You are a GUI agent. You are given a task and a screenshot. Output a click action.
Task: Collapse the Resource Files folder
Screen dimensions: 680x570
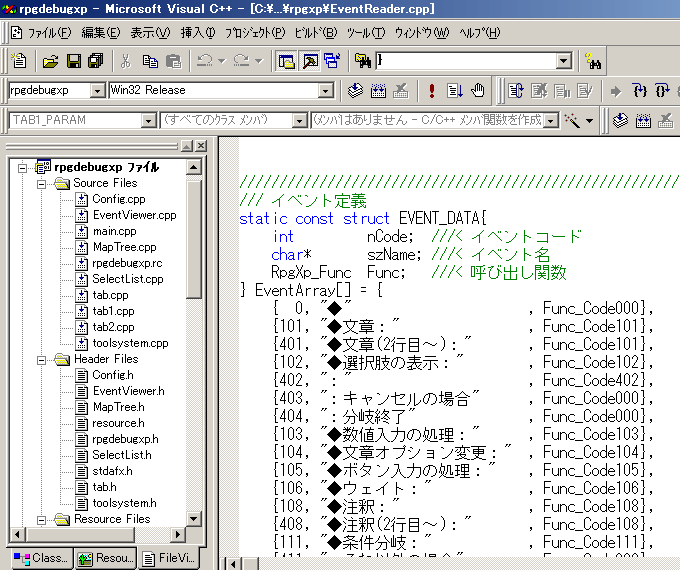tap(42, 520)
